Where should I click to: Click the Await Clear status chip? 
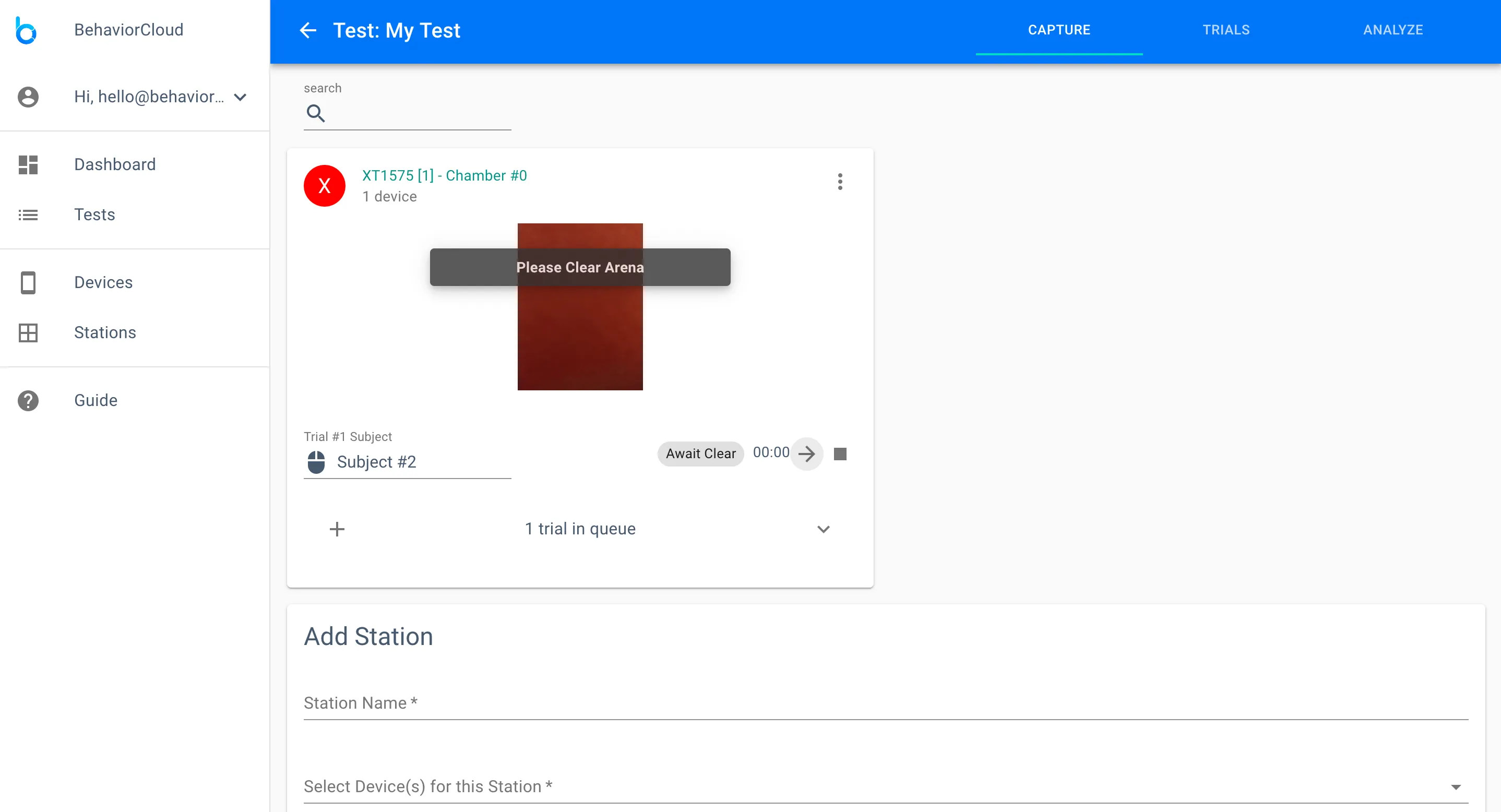click(700, 453)
